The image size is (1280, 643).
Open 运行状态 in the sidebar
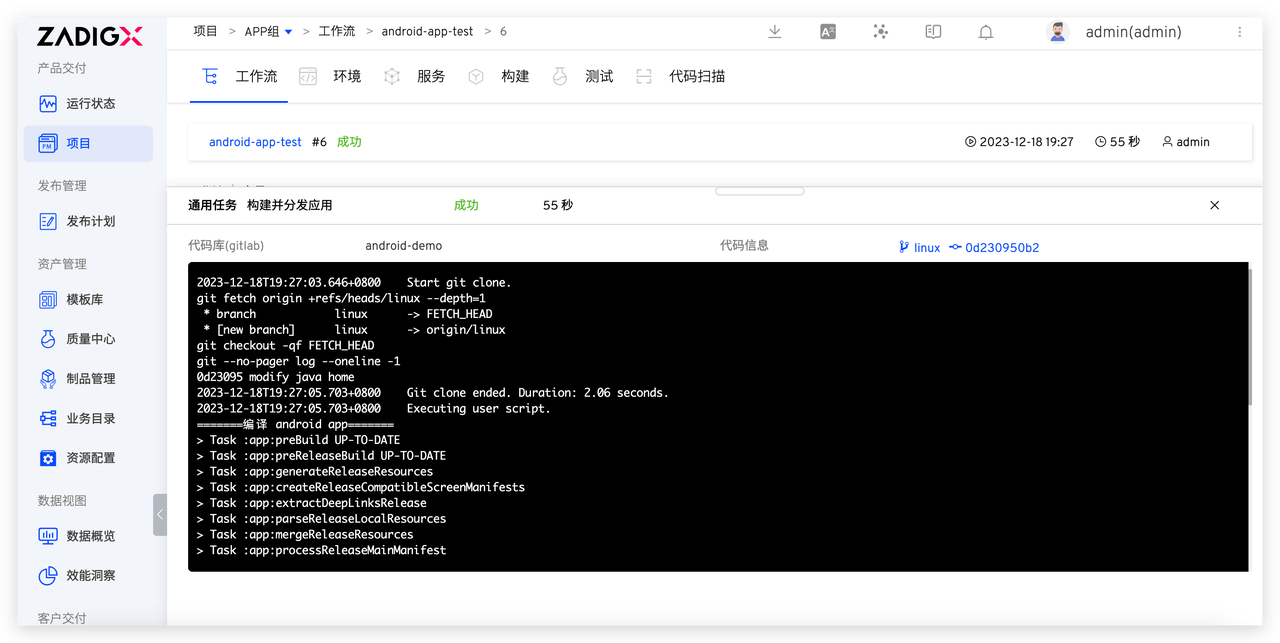tap(90, 104)
